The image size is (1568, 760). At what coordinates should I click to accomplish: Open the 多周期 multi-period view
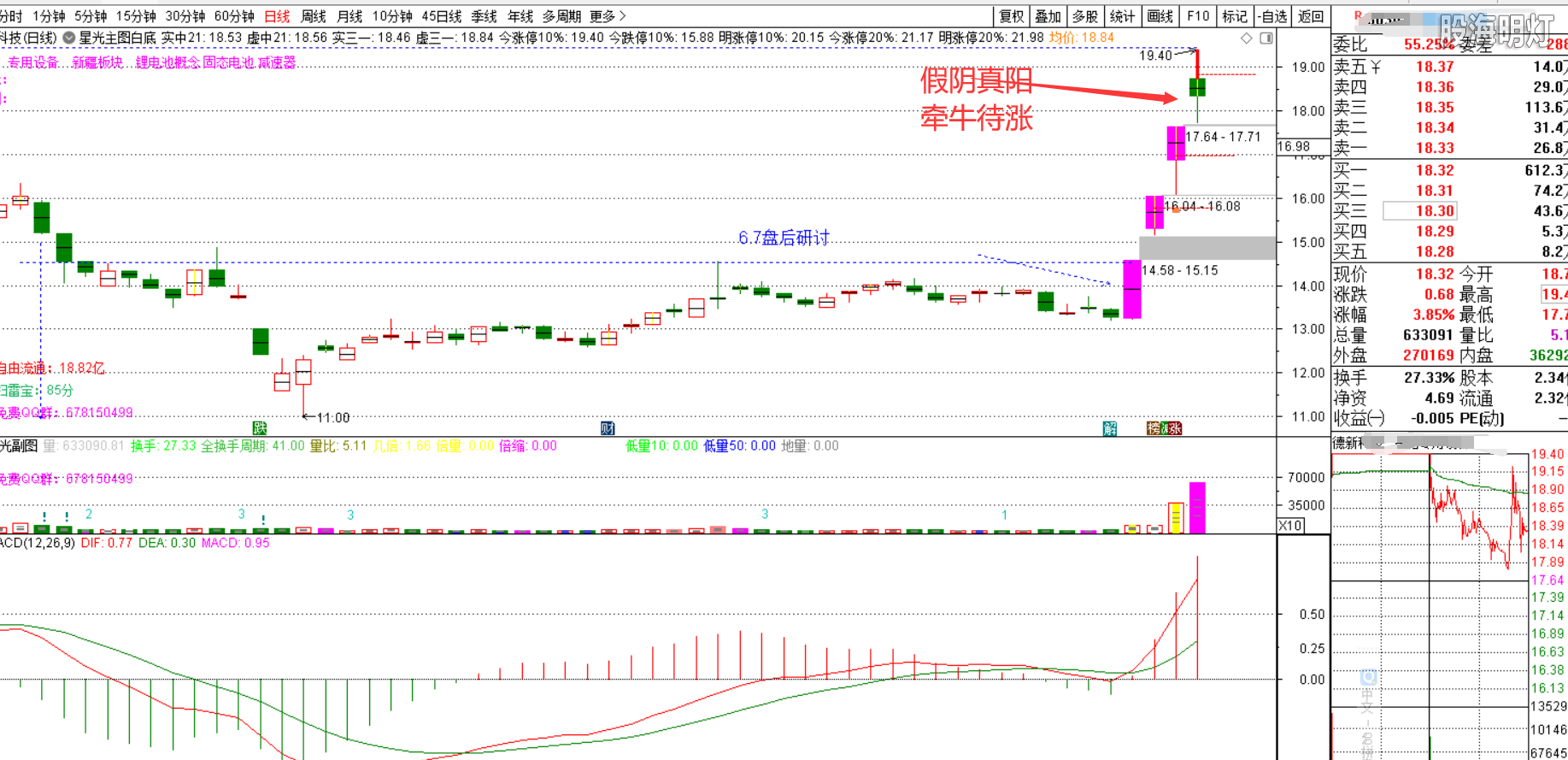[561, 16]
